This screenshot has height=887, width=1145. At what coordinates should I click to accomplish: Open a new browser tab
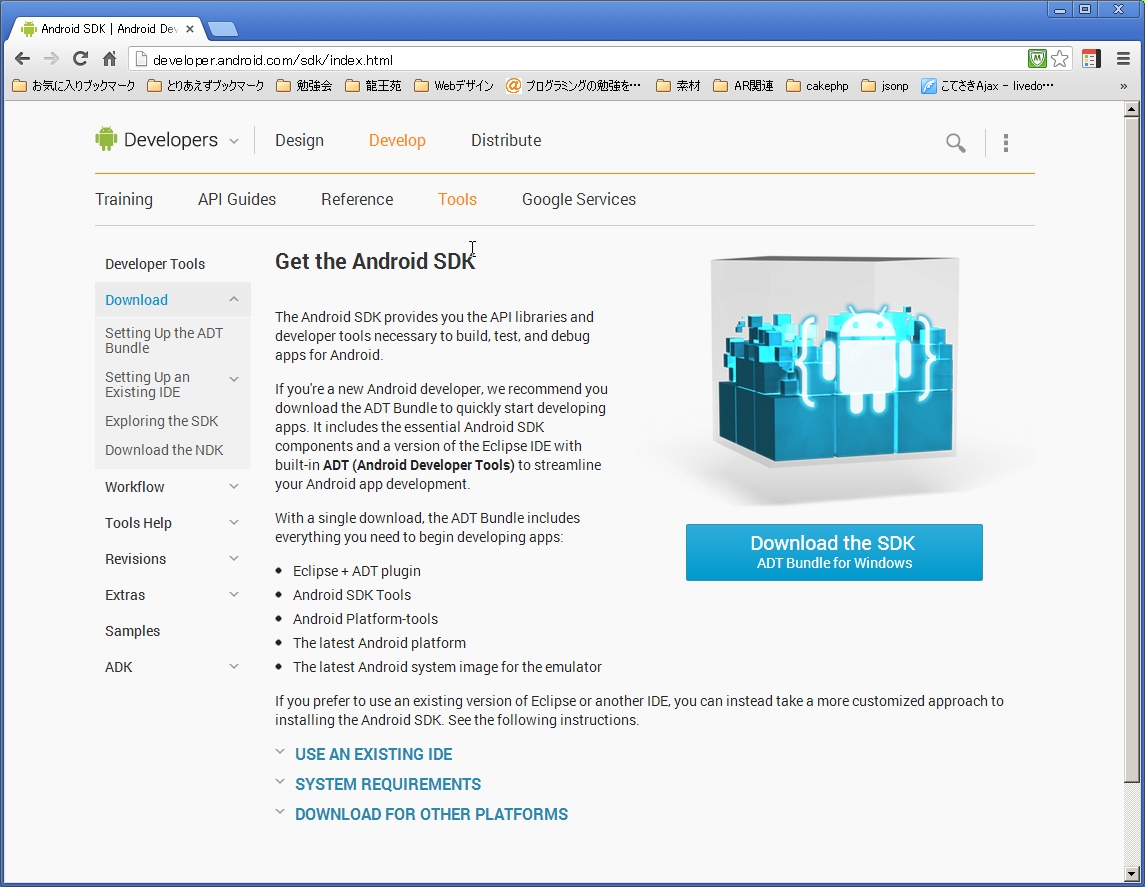point(223,29)
